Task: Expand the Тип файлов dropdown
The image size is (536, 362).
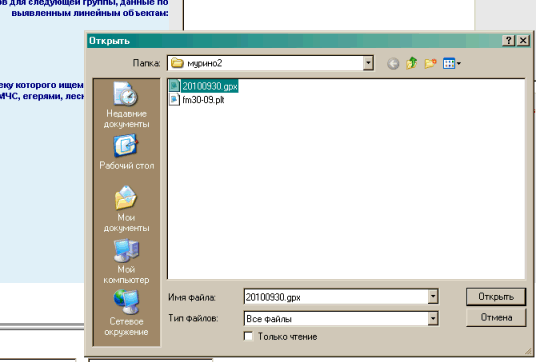Action: tap(433, 319)
